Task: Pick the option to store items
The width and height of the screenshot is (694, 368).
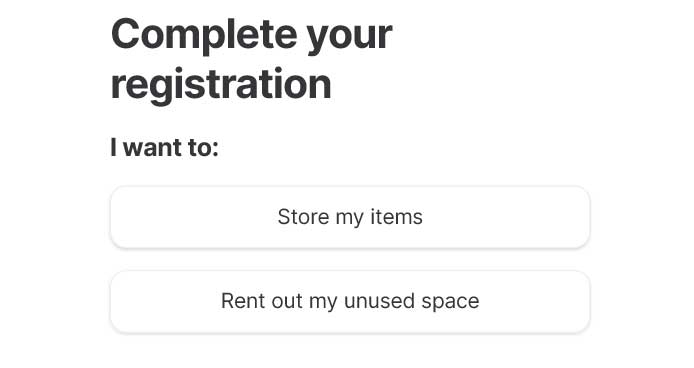Action: pos(350,217)
